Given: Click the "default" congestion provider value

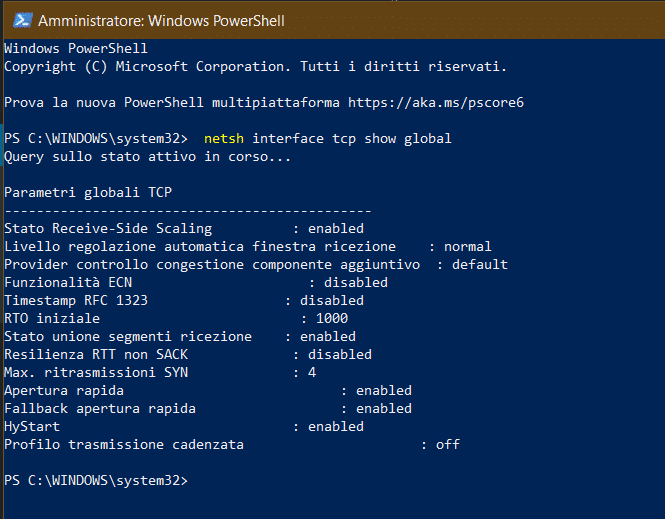Looking at the screenshot, I should 479,265.
